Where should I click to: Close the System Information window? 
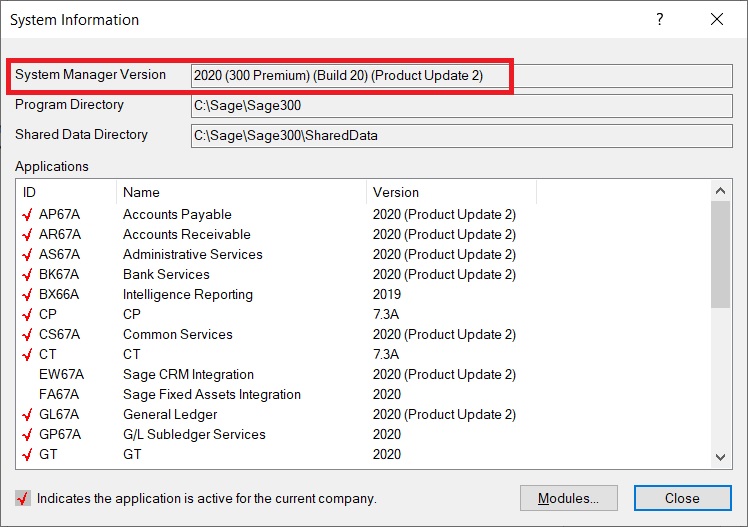[x=717, y=20]
